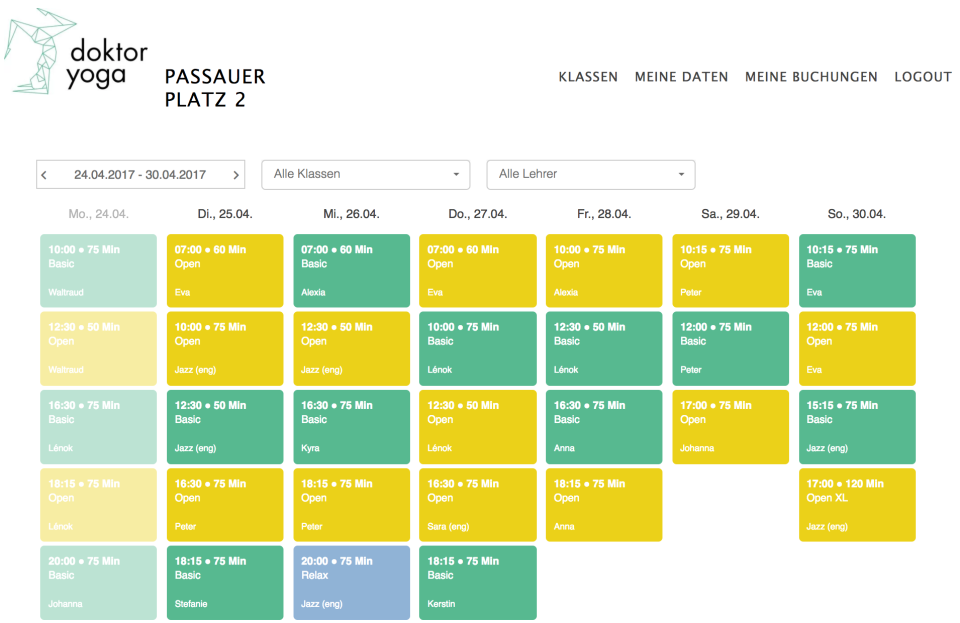Go to previous week with left arrow

click(44, 175)
